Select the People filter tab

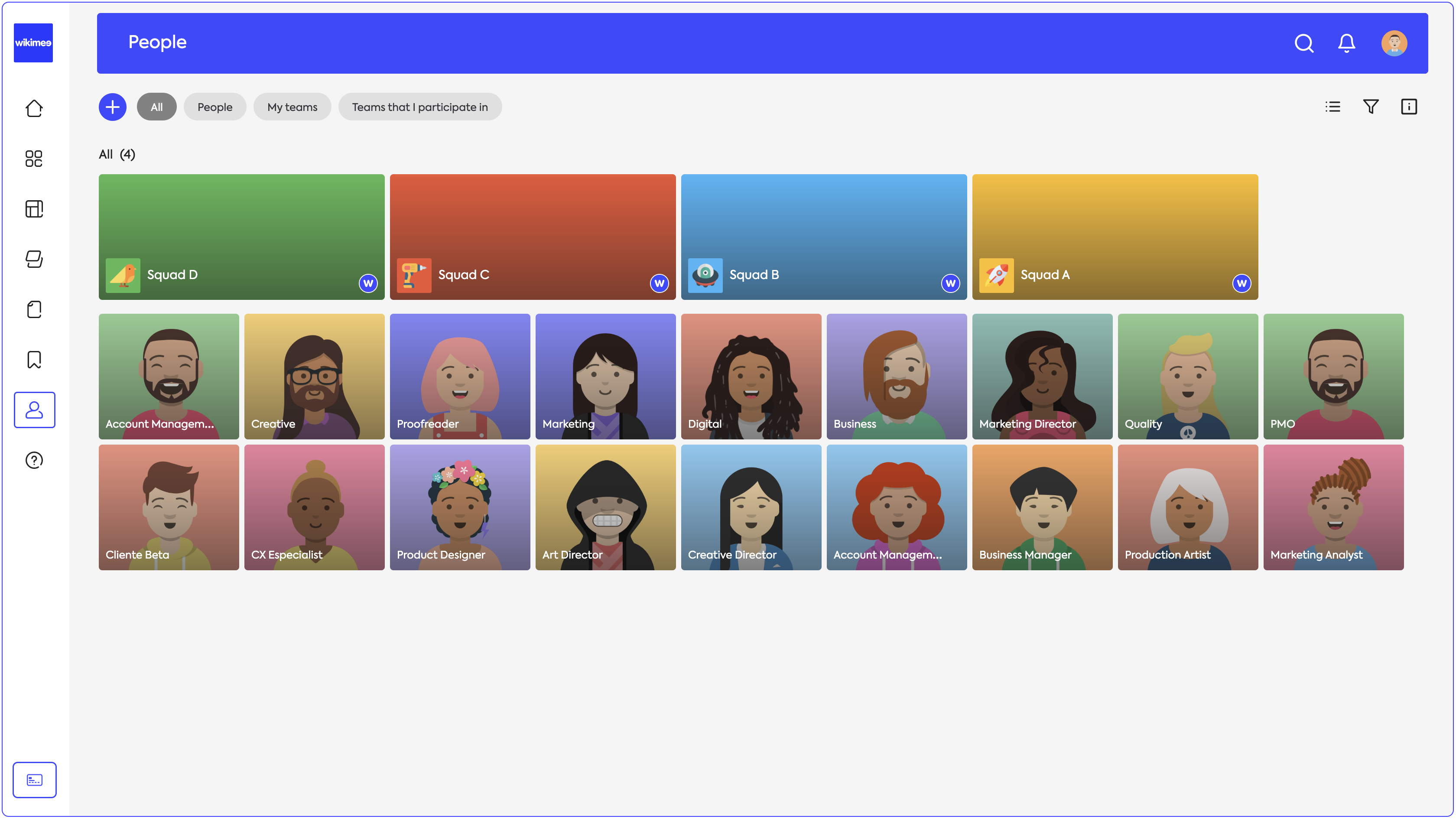(215, 107)
